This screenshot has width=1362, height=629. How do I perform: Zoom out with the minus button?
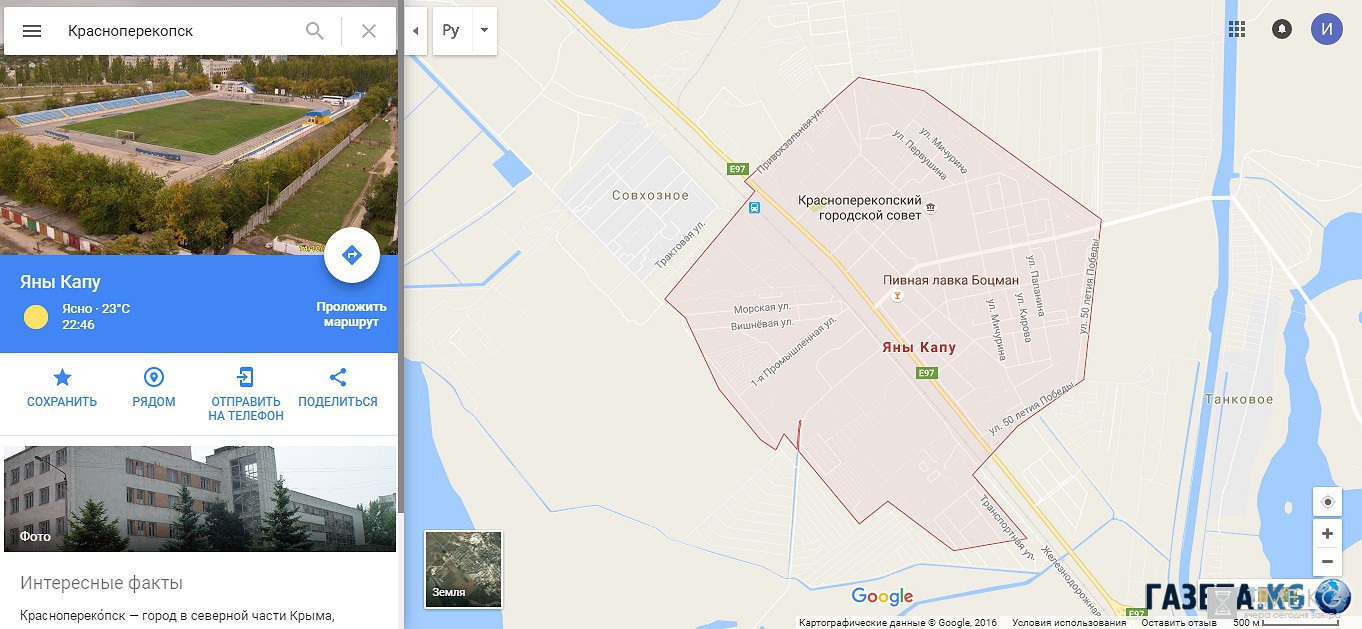point(1328,562)
